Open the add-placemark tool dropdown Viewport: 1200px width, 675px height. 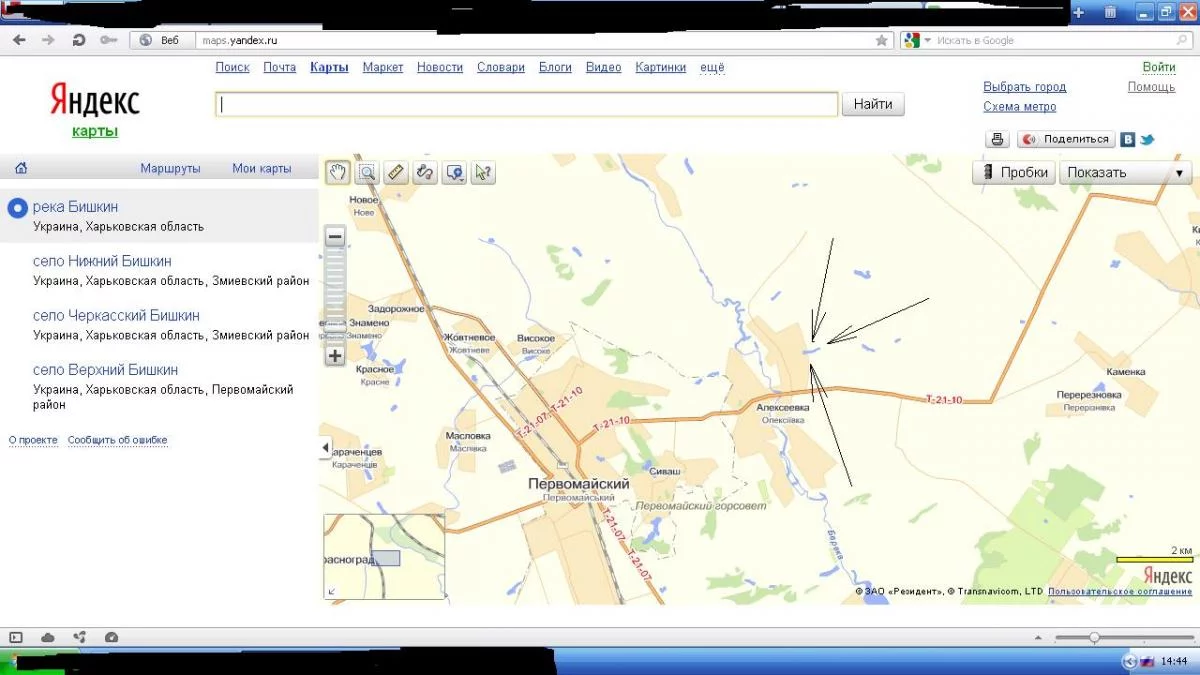pos(454,172)
